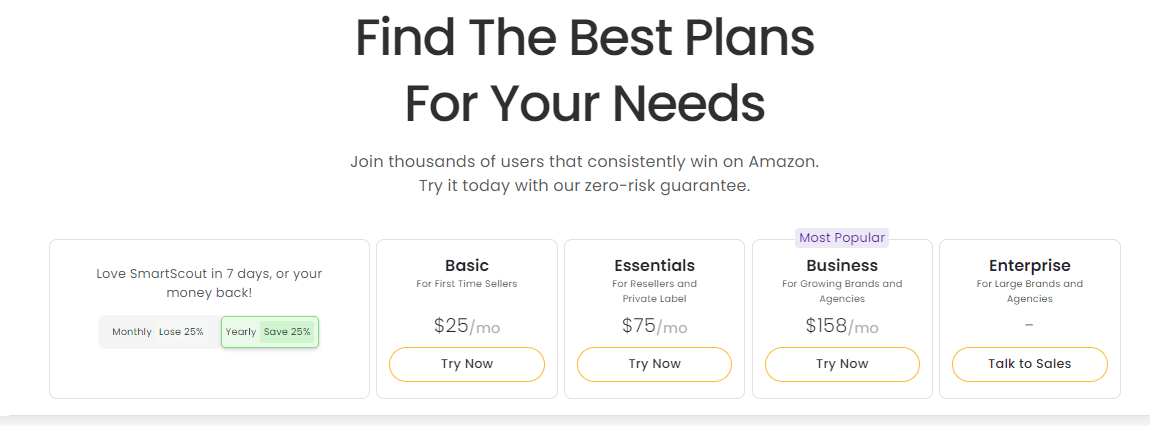Viewport: 1150px width, 426px height.
Task: Select the Yearly billing option
Action: pos(269,332)
